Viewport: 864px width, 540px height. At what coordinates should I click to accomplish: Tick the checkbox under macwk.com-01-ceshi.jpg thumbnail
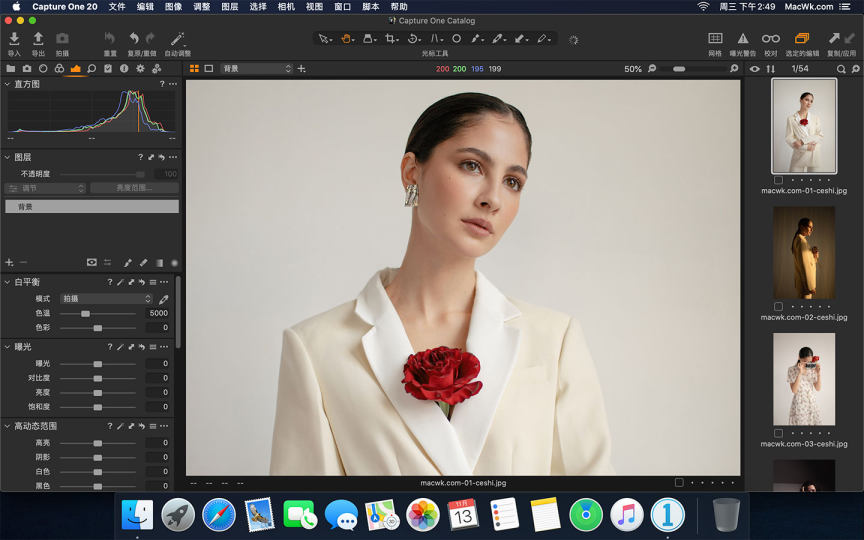(x=778, y=180)
